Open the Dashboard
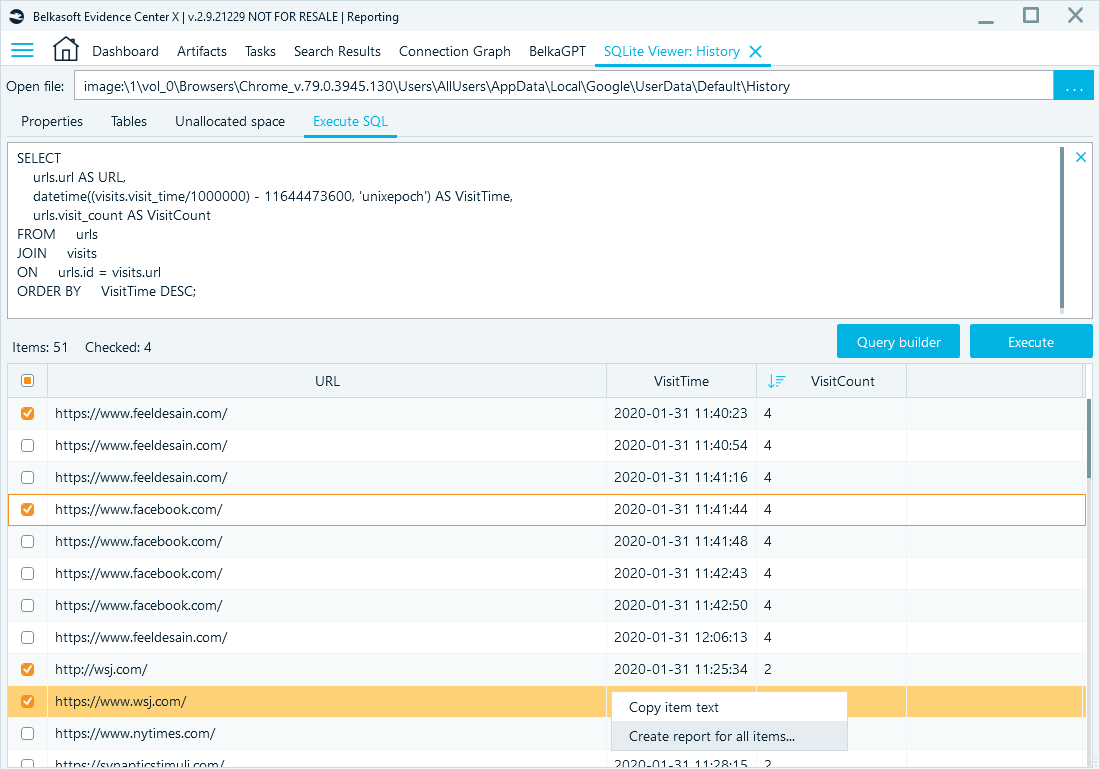Image resolution: width=1100 pixels, height=770 pixels. tap(124, 50)
